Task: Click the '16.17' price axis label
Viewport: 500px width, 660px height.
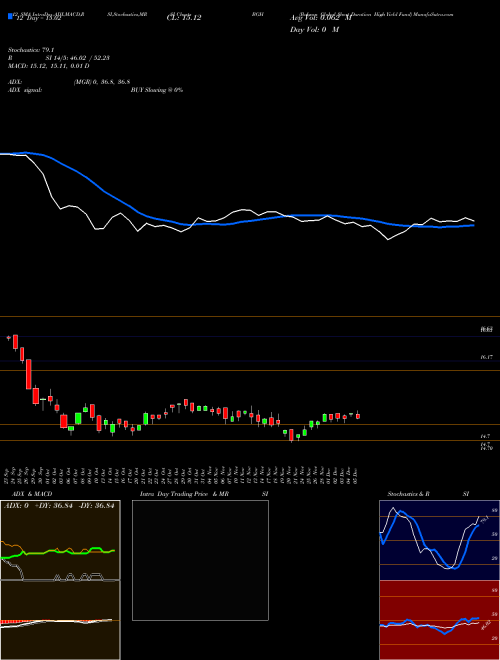Action: pyautogui.click(x=487, y=357)
